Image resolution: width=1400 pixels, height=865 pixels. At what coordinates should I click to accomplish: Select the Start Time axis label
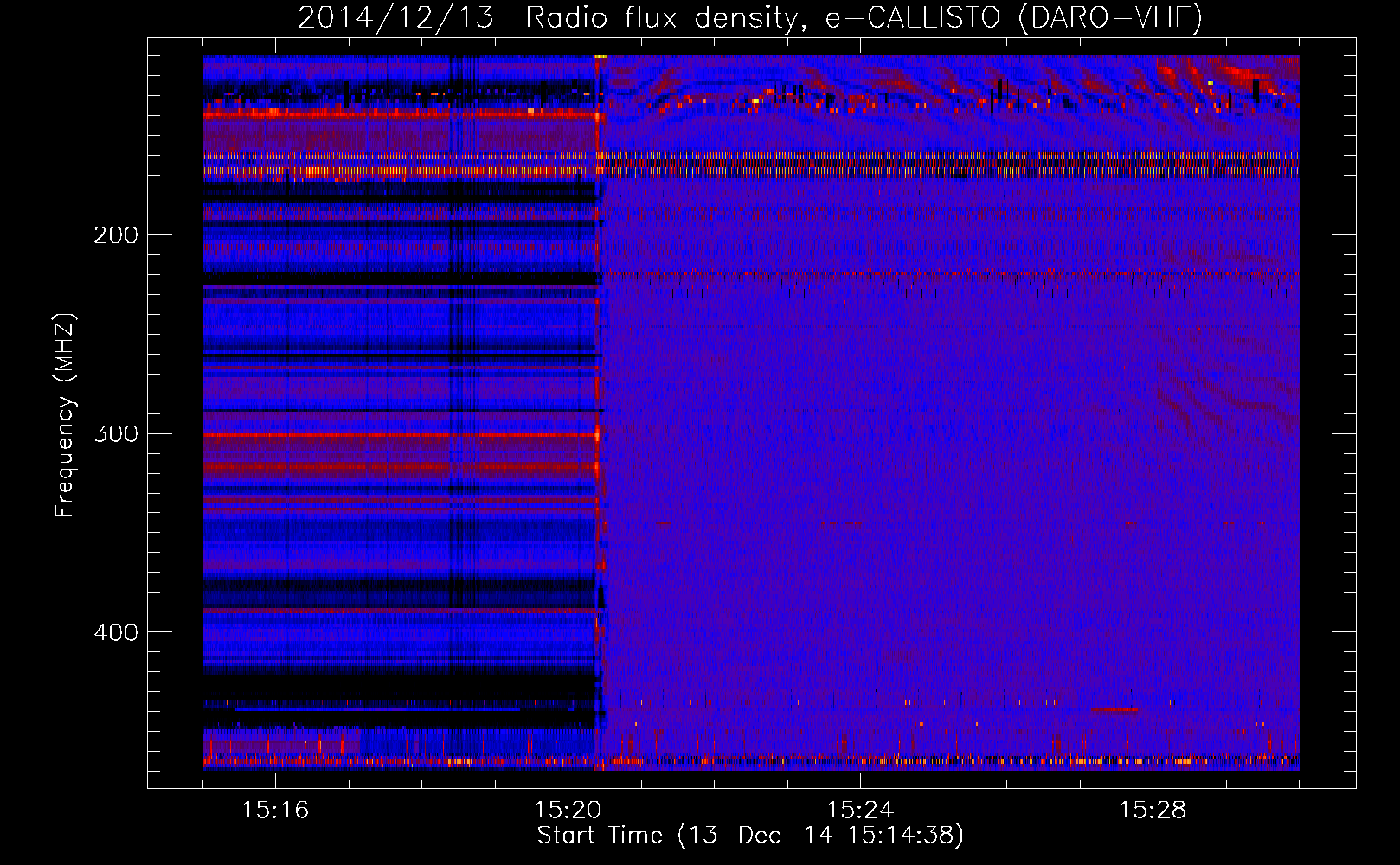tap(750, 836)
